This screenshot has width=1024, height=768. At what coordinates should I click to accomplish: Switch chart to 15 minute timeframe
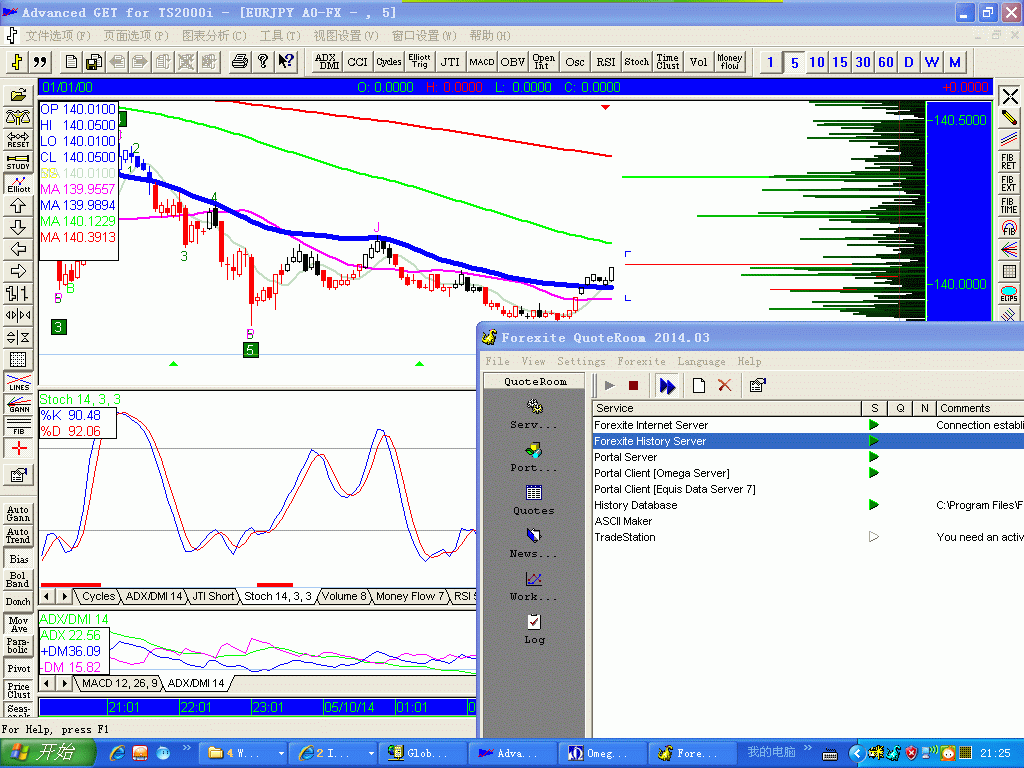[840, 62]
